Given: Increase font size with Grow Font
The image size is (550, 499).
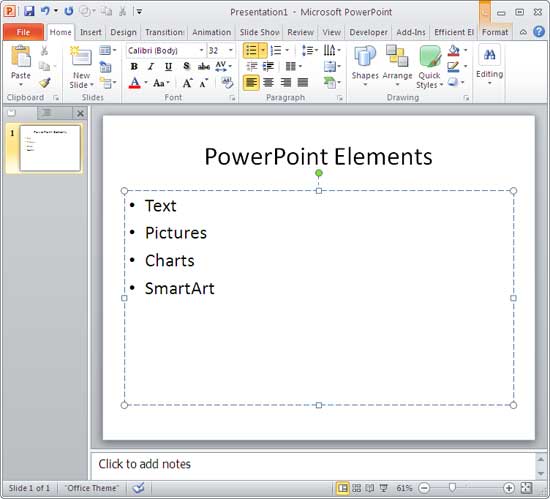Looking at the screenshot, I should pos(187,83).
